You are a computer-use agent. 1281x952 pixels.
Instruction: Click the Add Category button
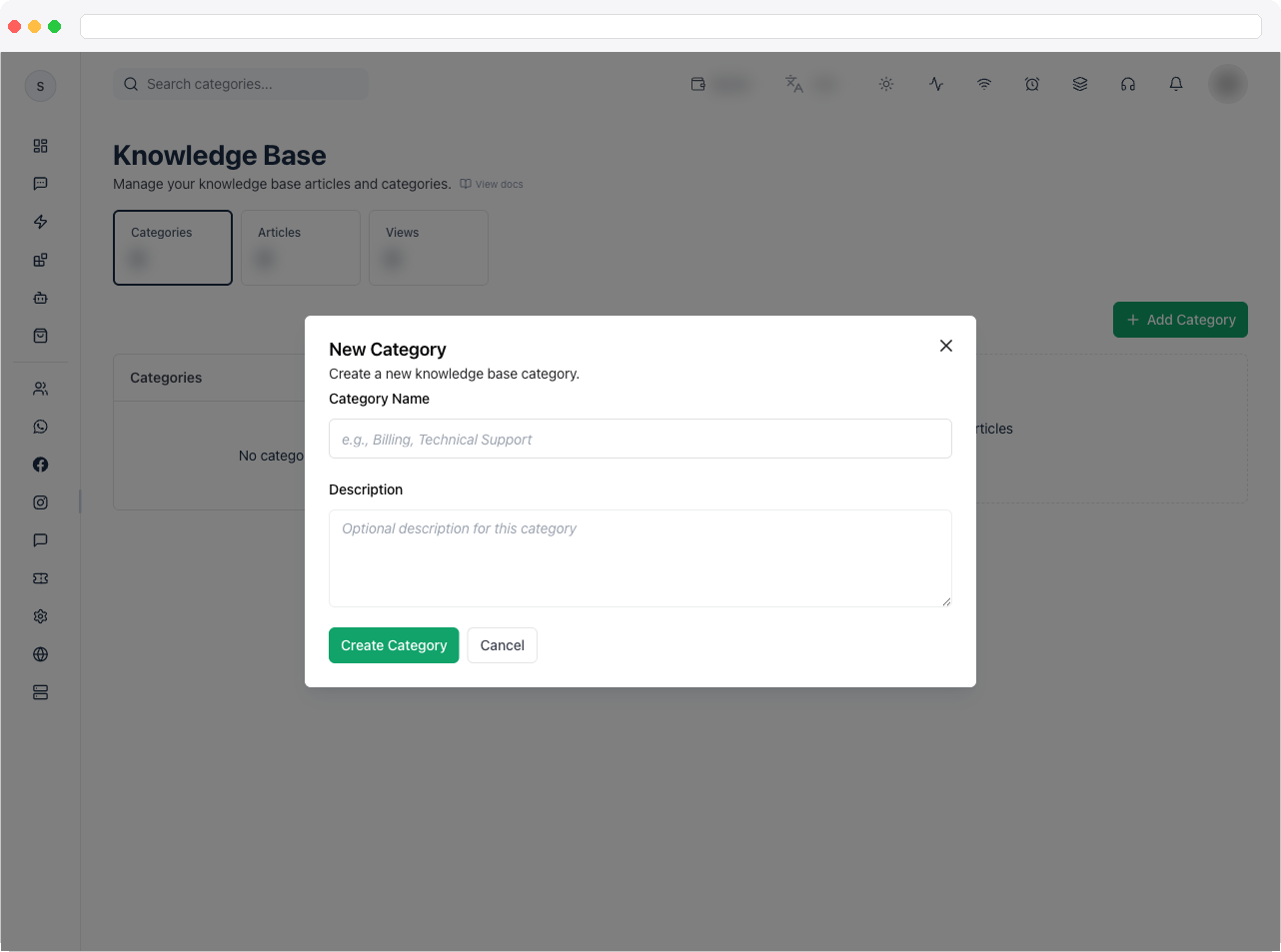pyautogui.click(x=1180, y=320)
